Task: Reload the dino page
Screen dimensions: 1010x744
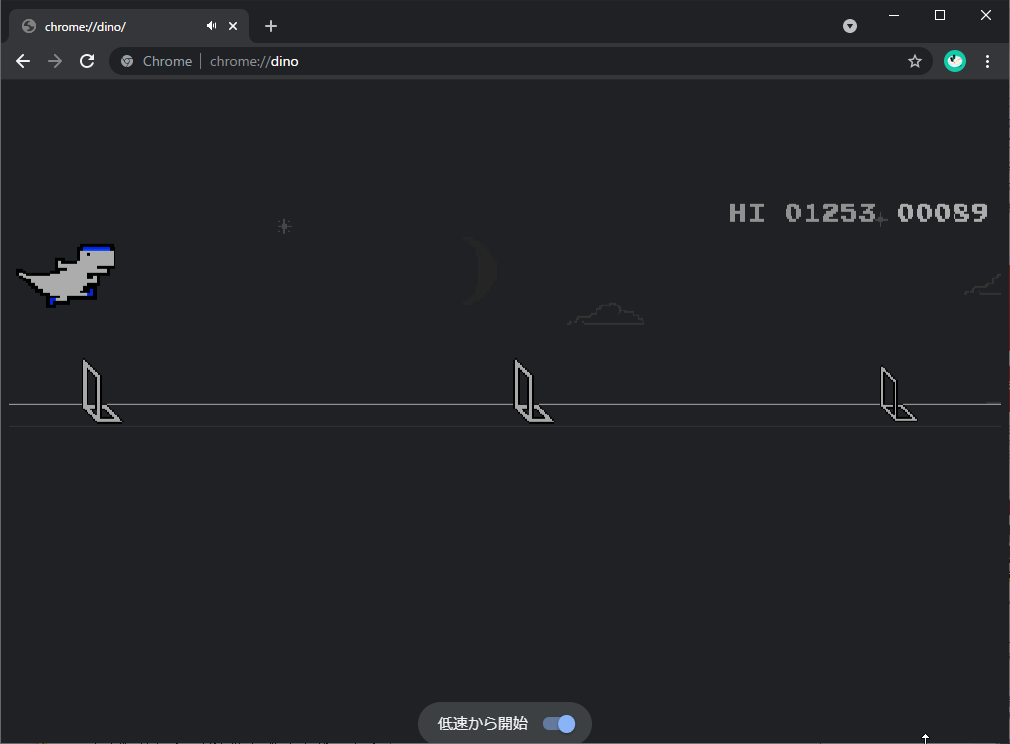Action: (x=87, y=61)
